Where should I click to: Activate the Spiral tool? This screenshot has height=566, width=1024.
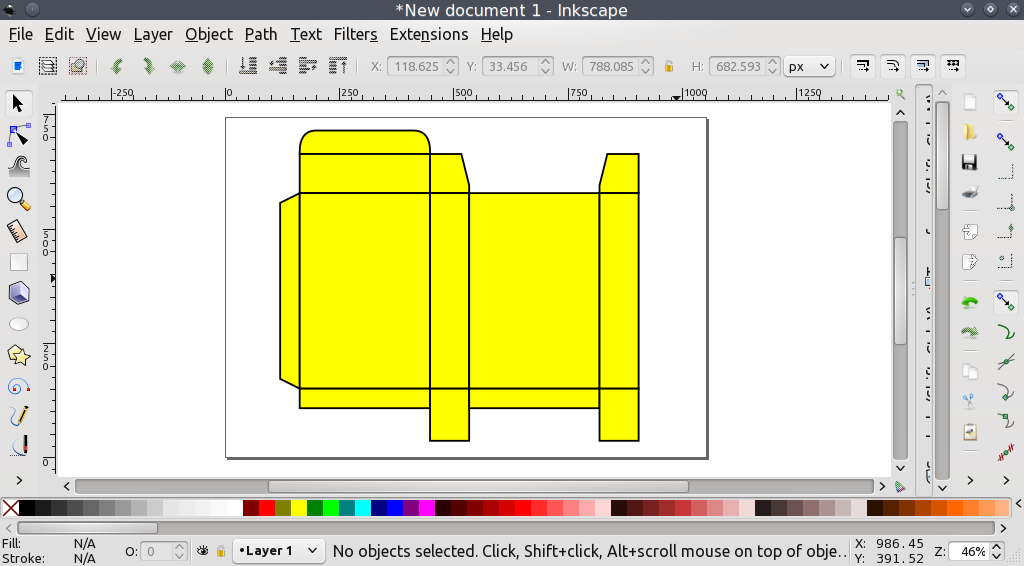click(x=18, y=386)
